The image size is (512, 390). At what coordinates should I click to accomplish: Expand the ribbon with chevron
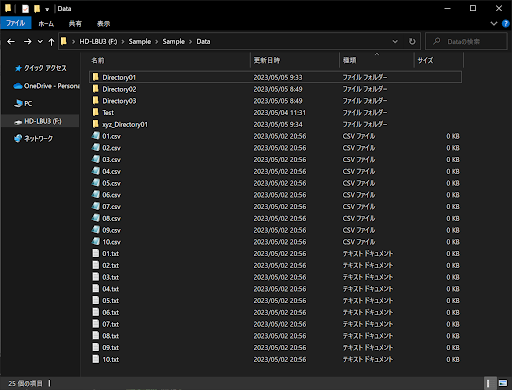[x=494, y=24]
